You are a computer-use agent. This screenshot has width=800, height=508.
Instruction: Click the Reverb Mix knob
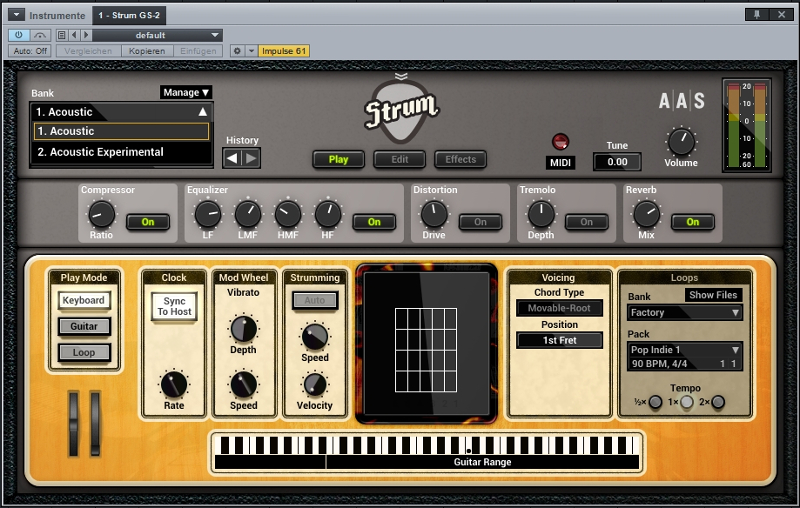coord(646,214)
